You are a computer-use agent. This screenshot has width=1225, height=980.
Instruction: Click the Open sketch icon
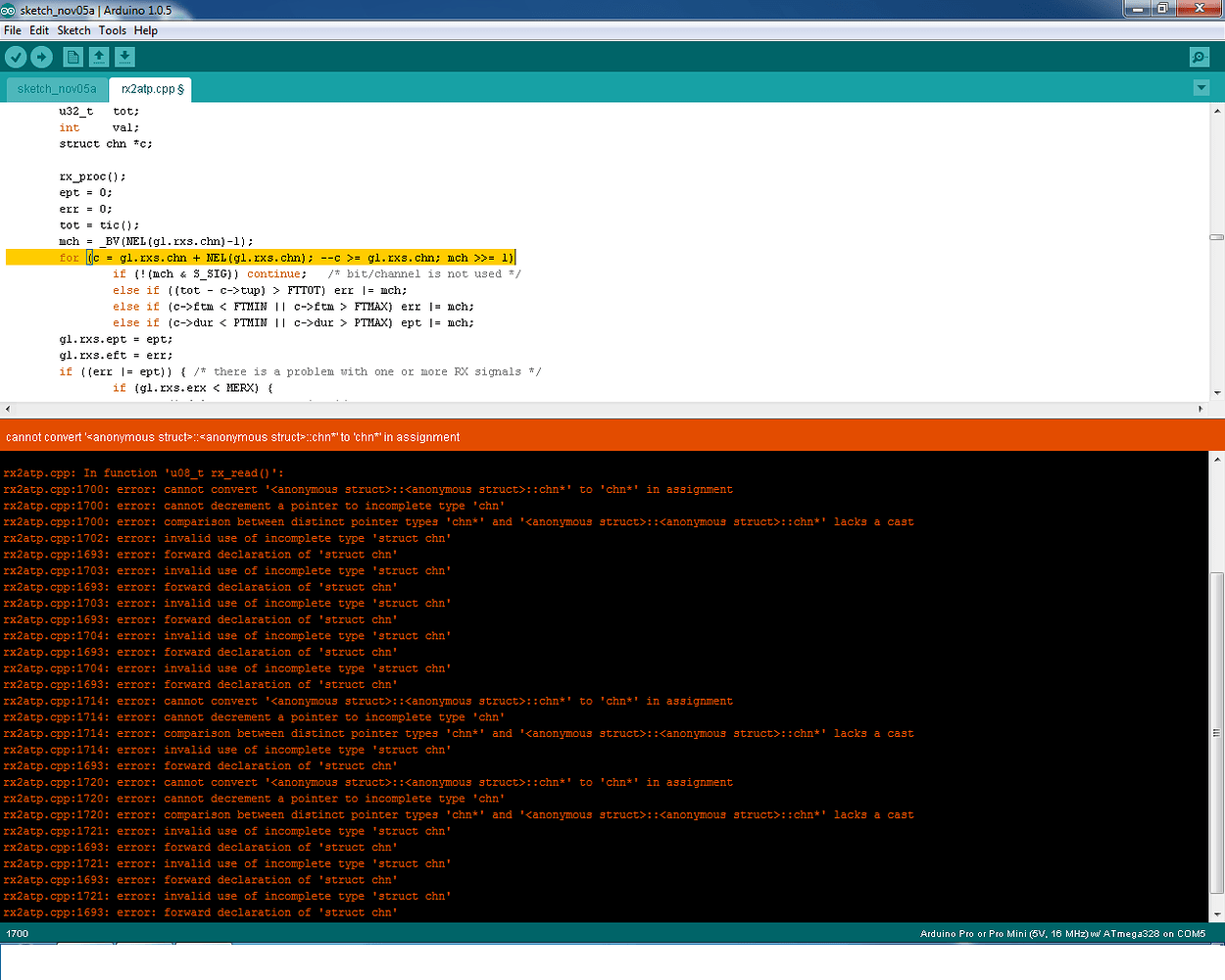(x=98, y=57)
